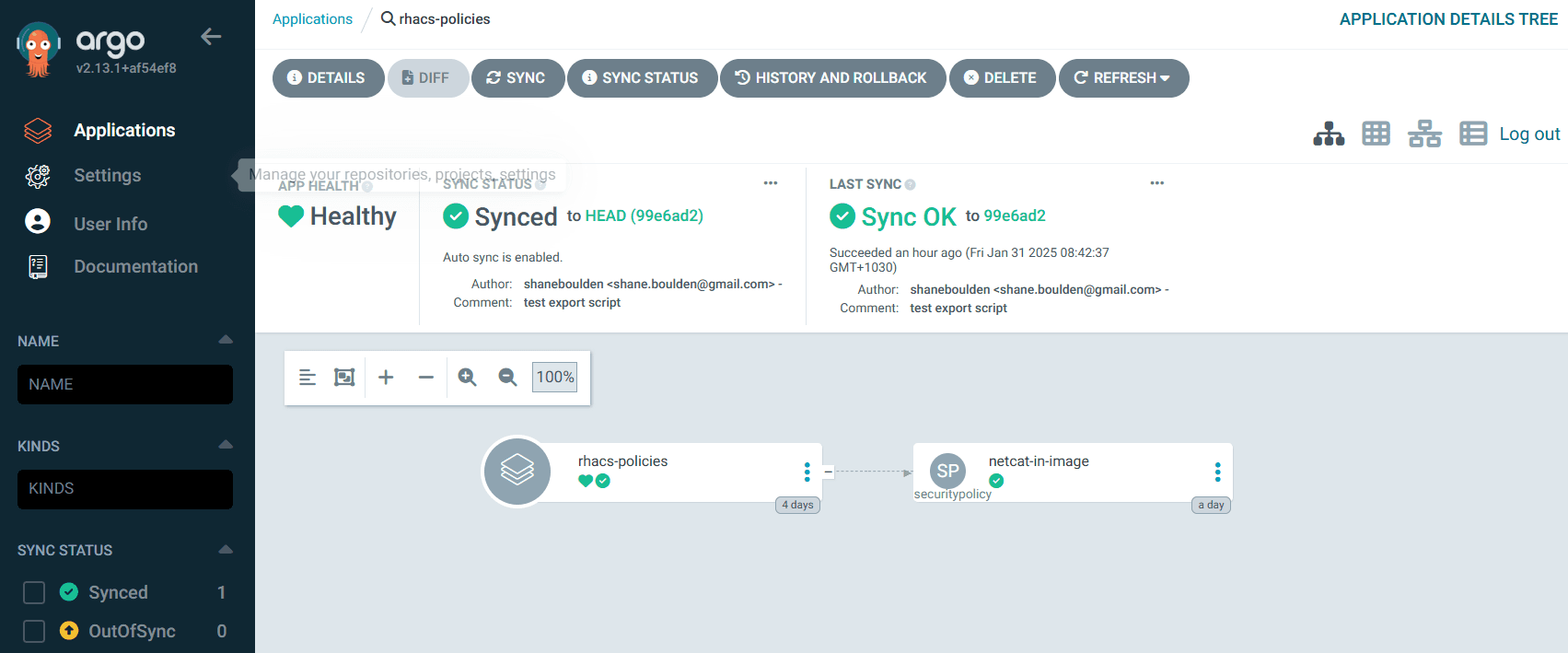Image resolution: width=1568 pixels, height=653 pixels.
Task: Zoom in on resource graph
Action: click(468, 377)
